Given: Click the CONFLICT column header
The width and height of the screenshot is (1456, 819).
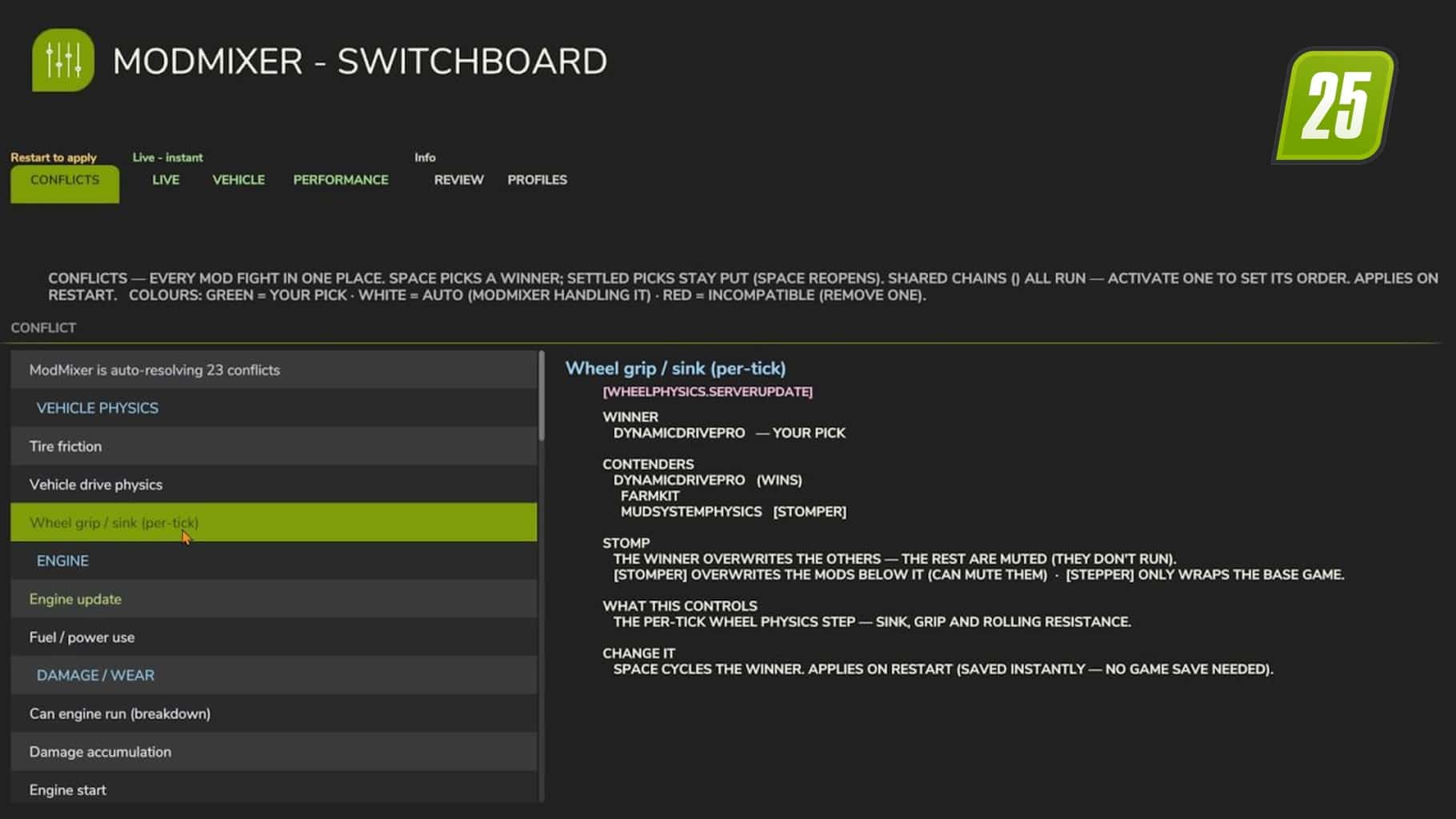Looking at the screenshot, I should click(43, 328).
